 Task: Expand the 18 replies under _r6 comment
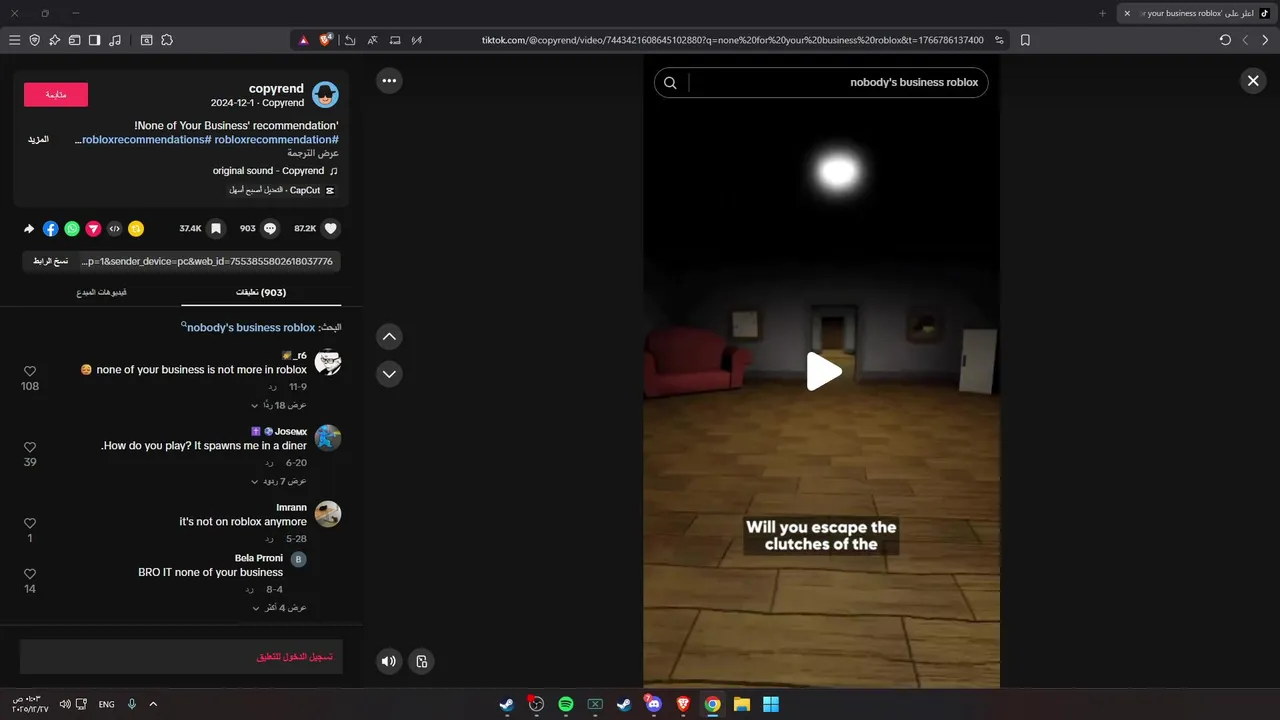(279, 405)
